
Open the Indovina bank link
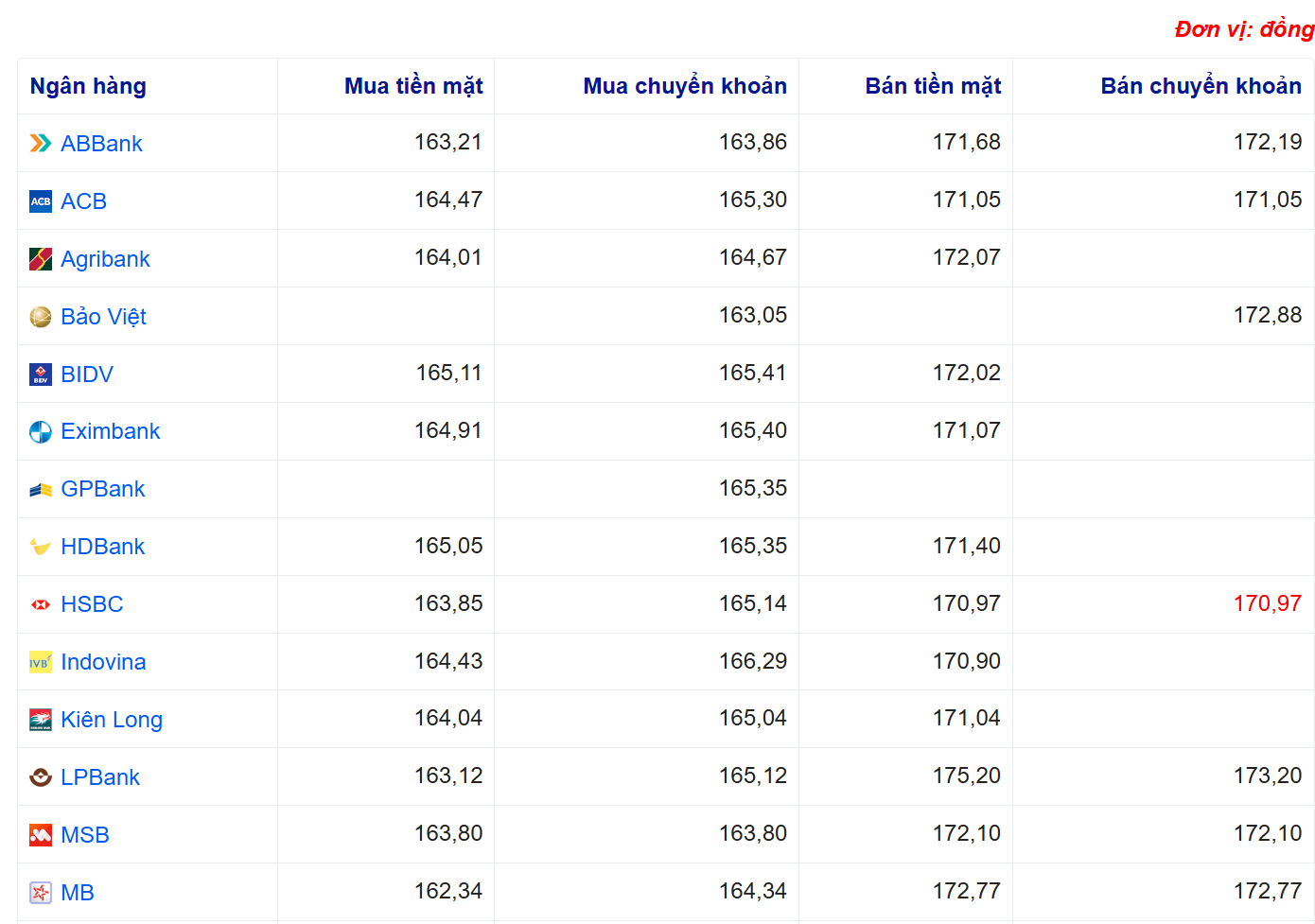pyautogui.click(x=103, y=662)
